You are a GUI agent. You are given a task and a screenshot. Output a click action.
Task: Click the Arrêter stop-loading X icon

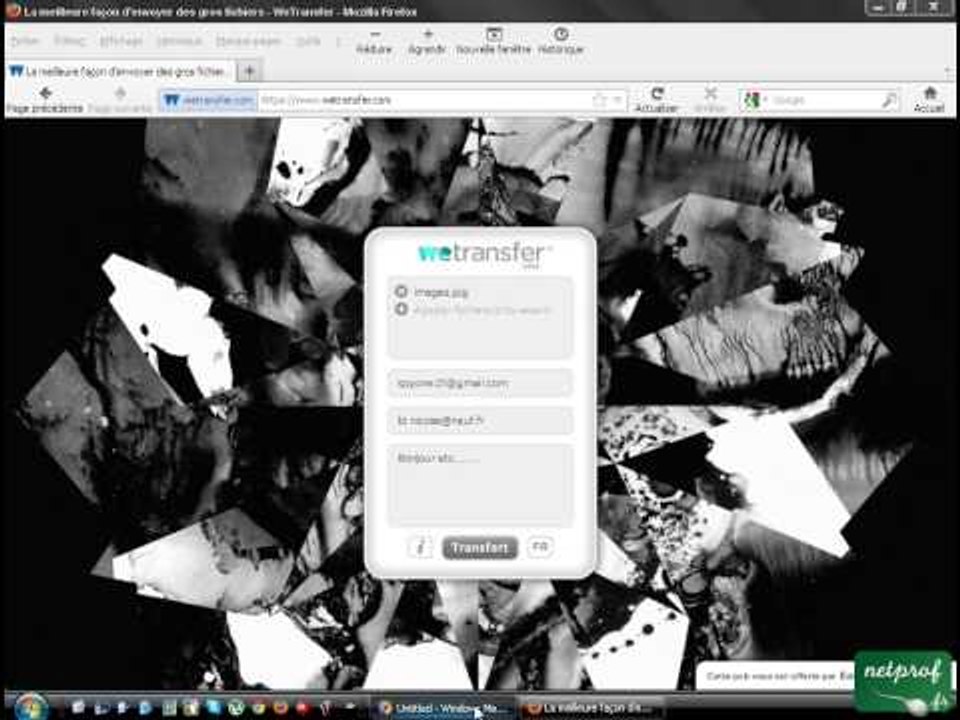click(x=710, y=100)
